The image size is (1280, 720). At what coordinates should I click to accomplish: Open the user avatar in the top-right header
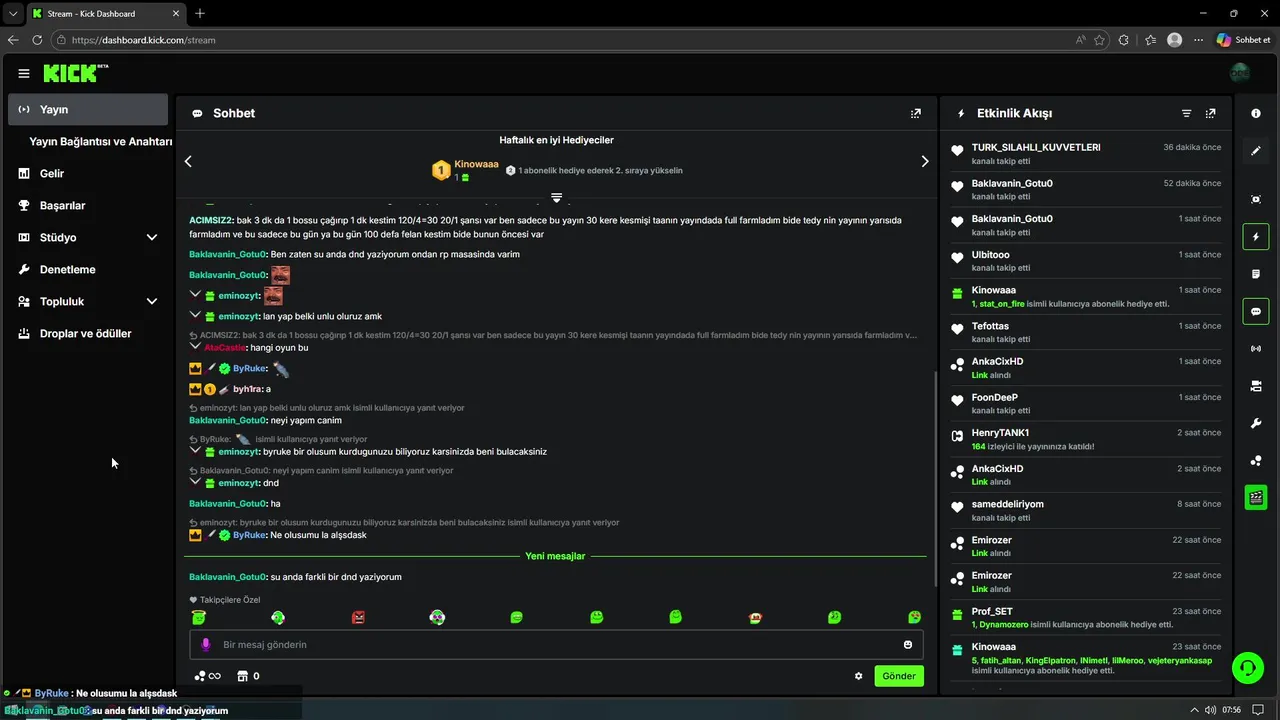1240,73
